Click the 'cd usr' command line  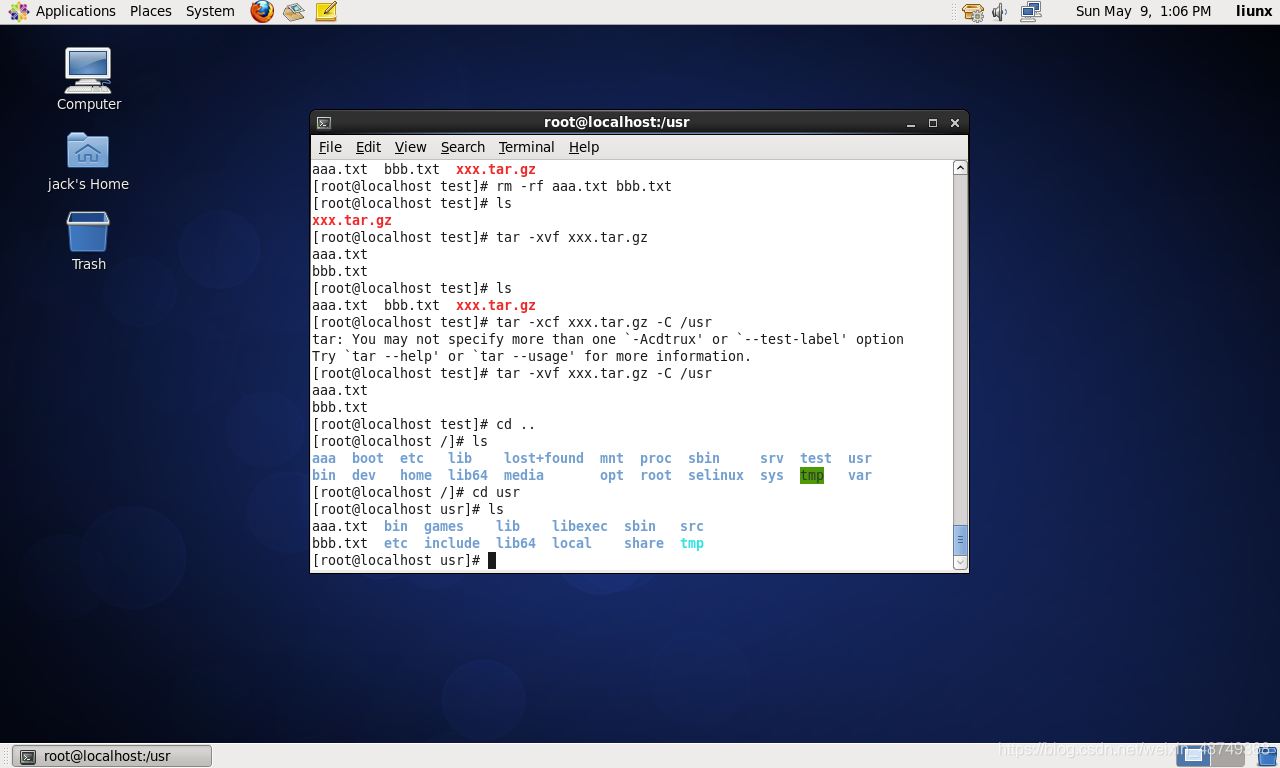click(416, 492)
